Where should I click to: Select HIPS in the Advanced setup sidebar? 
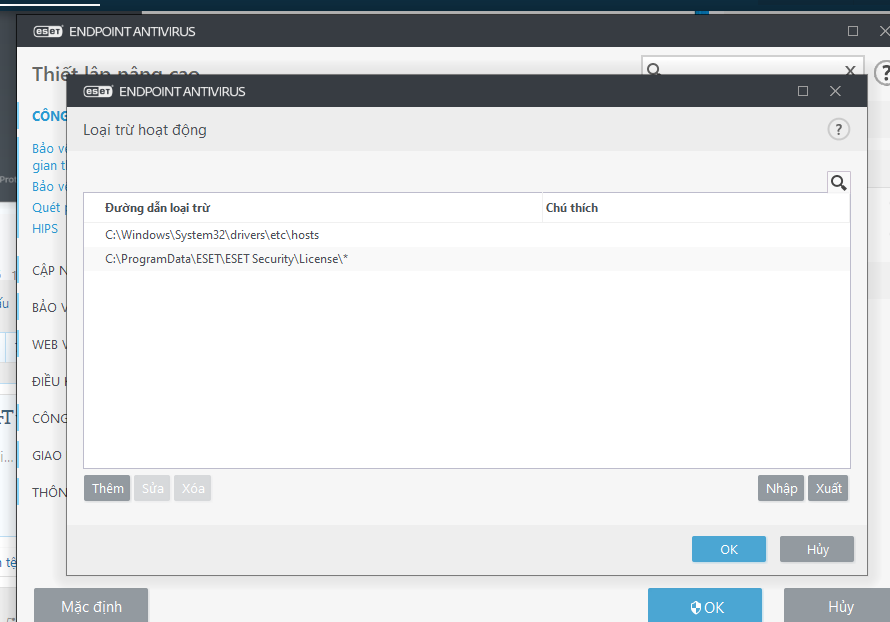point(45,229)
